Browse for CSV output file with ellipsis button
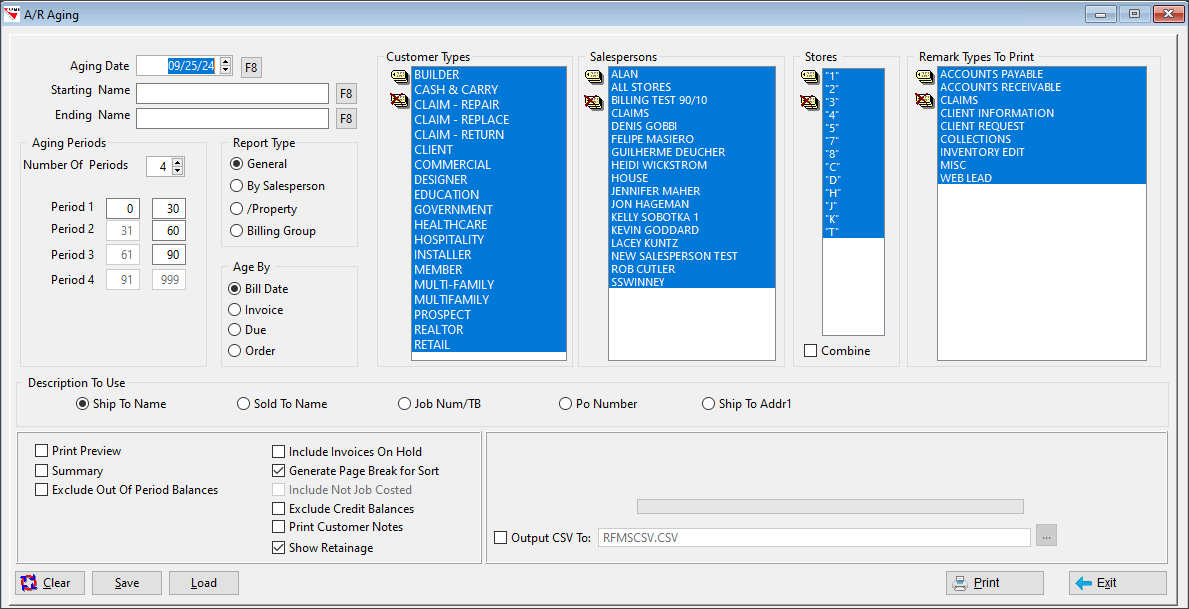Viewport: 1189px width, 609px height. [1047, 537]
